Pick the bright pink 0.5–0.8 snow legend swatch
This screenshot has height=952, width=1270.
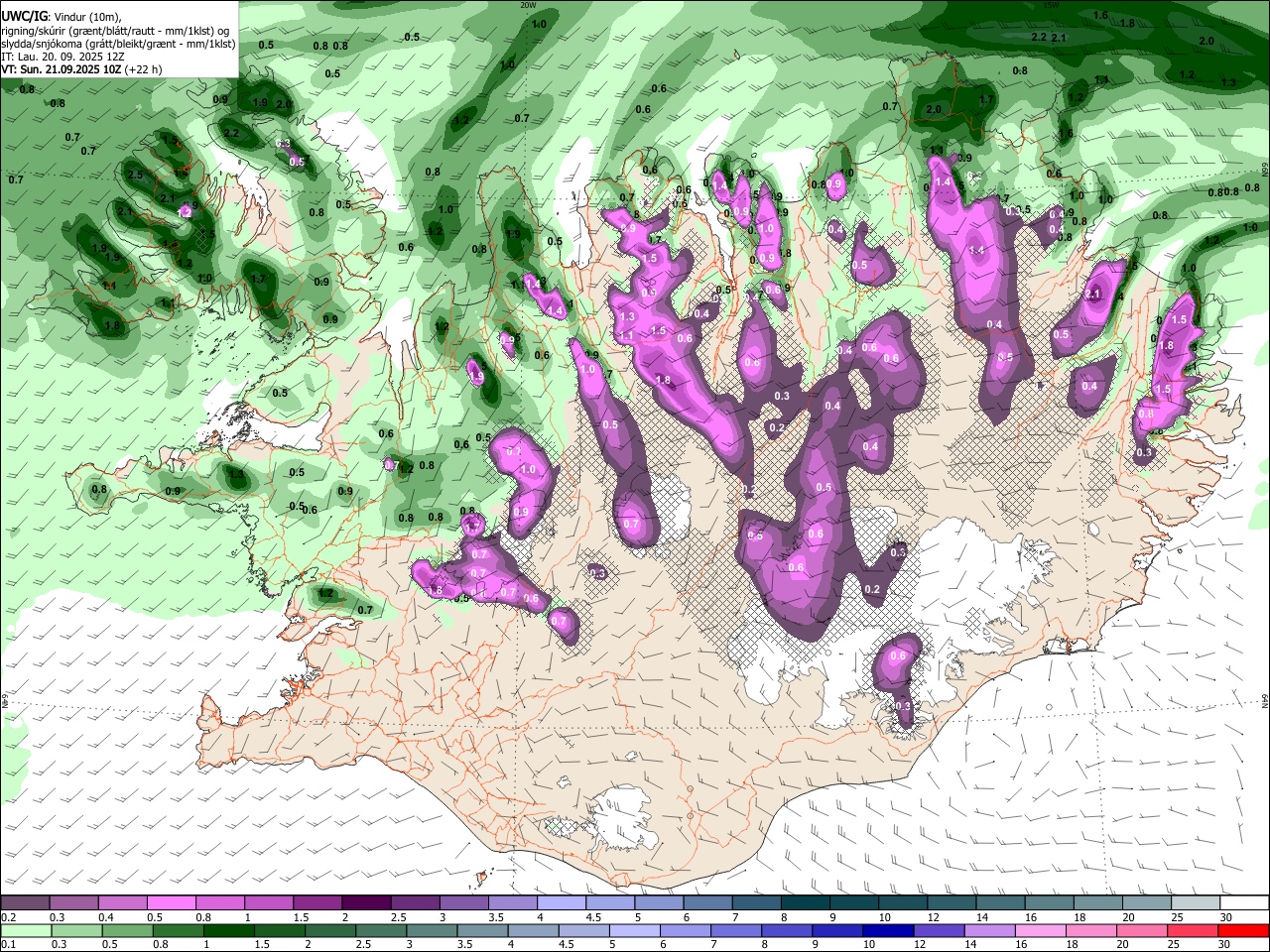pos(171,902)
